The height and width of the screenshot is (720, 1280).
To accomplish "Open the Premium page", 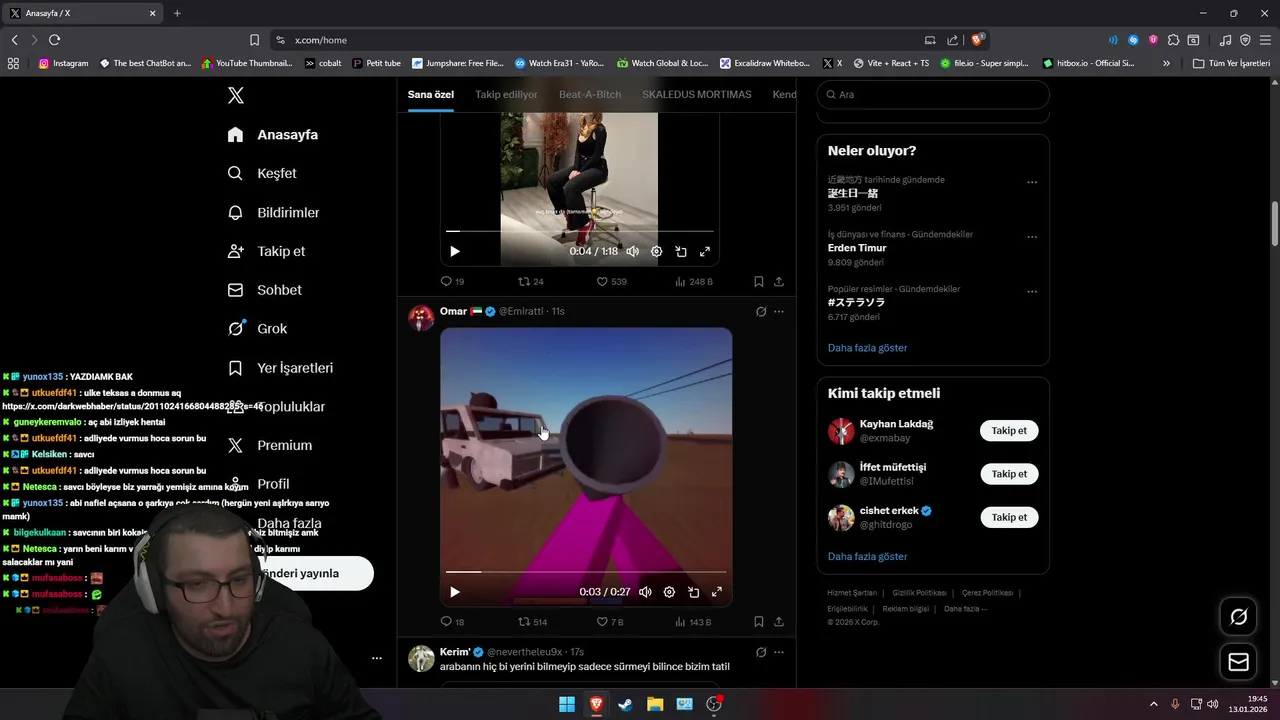I will pyautogui.click(x=270, y=445).
